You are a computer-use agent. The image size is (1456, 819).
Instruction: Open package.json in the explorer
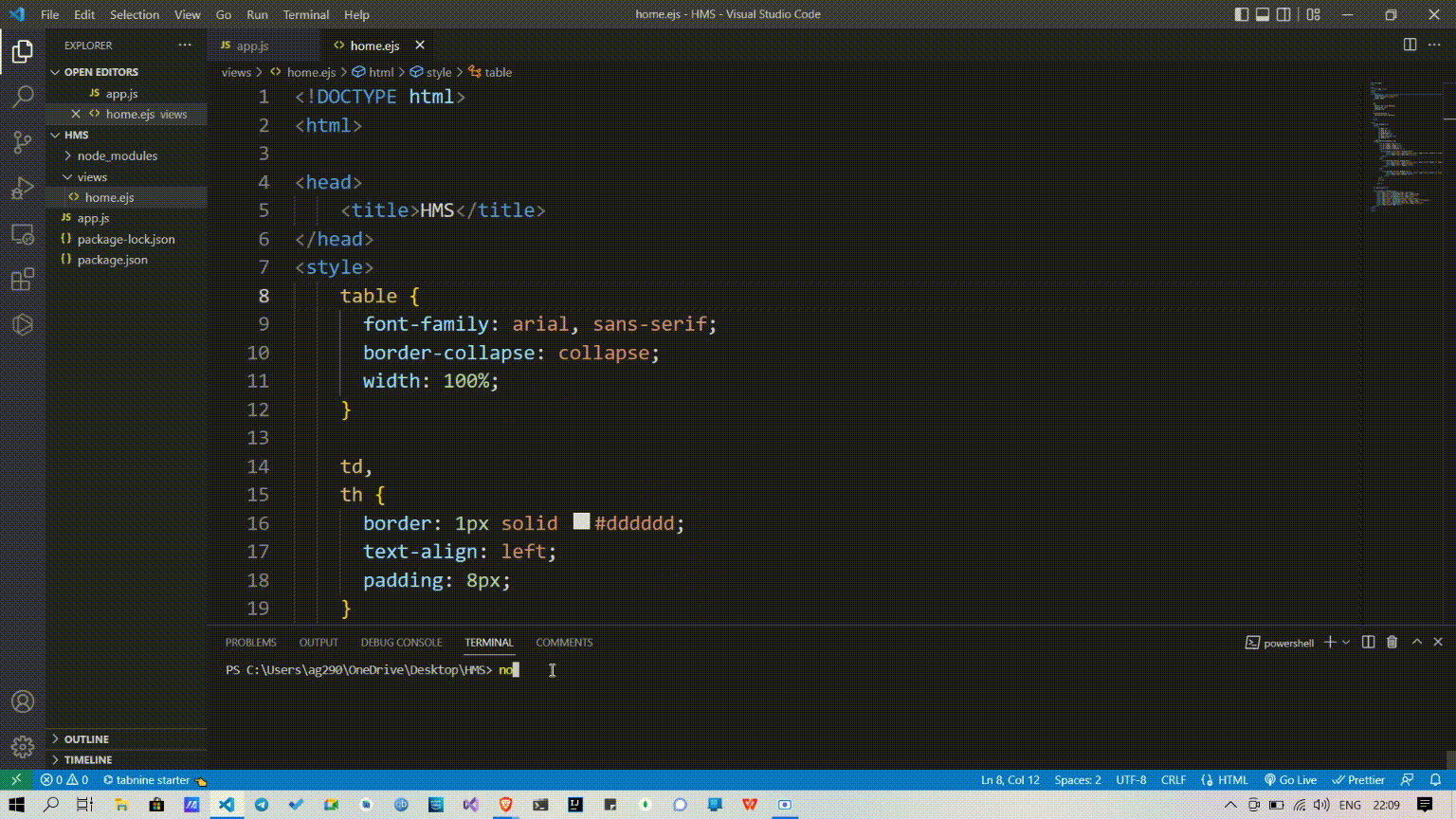tap(112, 260)
